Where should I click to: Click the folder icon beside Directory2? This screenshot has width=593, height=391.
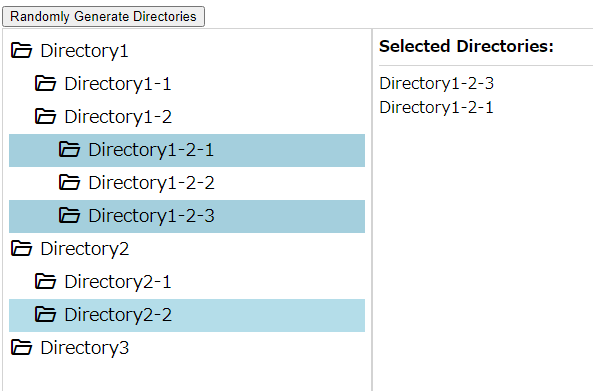(21, 248)
